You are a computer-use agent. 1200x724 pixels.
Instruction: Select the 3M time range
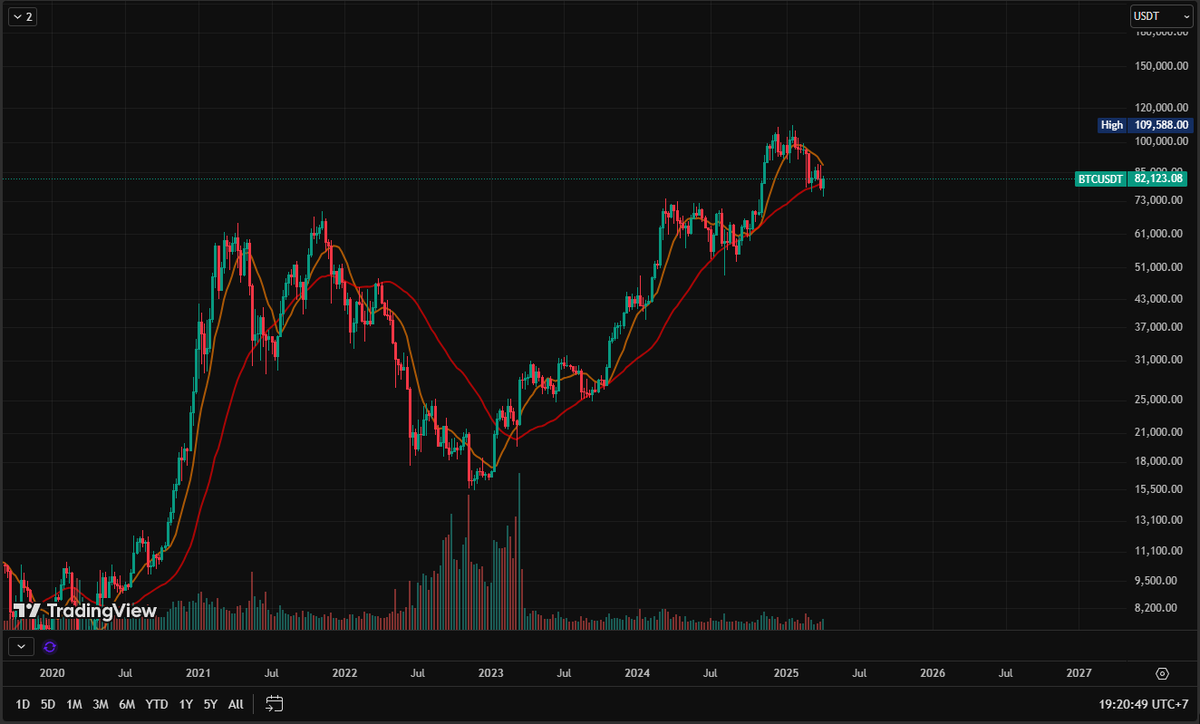[100, 704]
